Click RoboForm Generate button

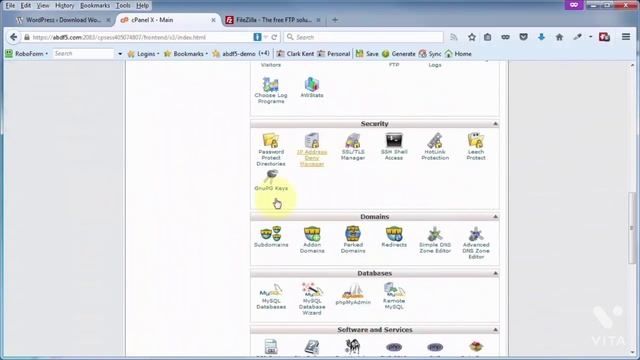click(x=399, y=54)
